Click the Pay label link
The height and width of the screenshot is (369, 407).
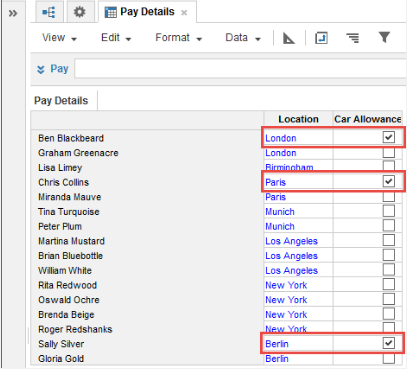59,69
